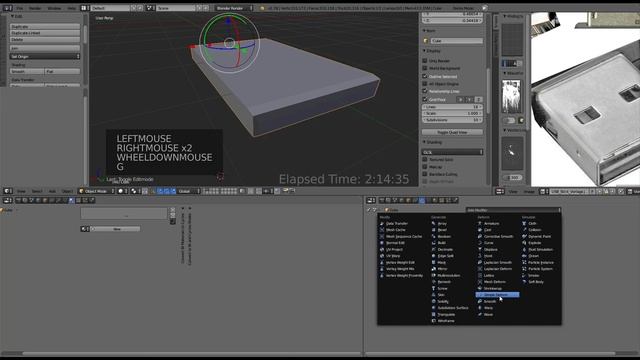Viewport: 640px width, 360px height.
Task: Click the Explode modifier icon
Action: point(524,243)
